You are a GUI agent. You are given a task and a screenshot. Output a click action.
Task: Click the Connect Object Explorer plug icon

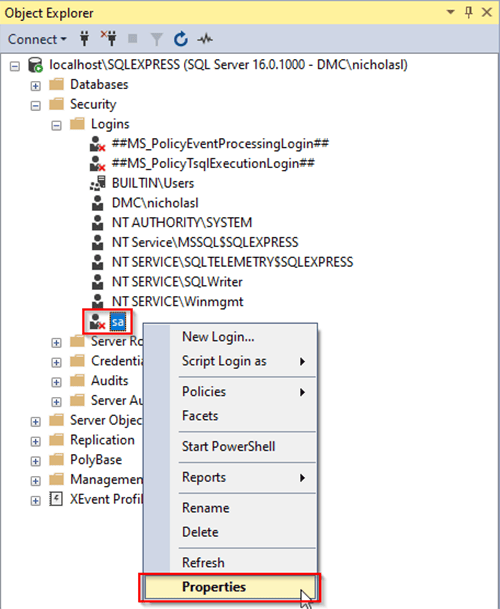(x=84, y=39)
